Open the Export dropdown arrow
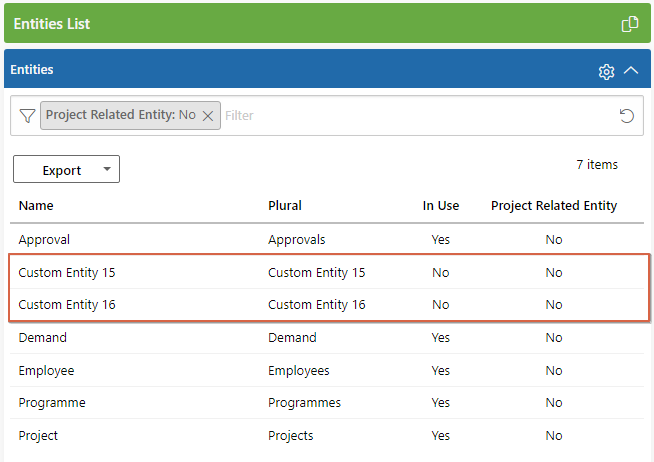Viewport: 654px width, 462px height. pyautogui.click(x=107, y=169)
